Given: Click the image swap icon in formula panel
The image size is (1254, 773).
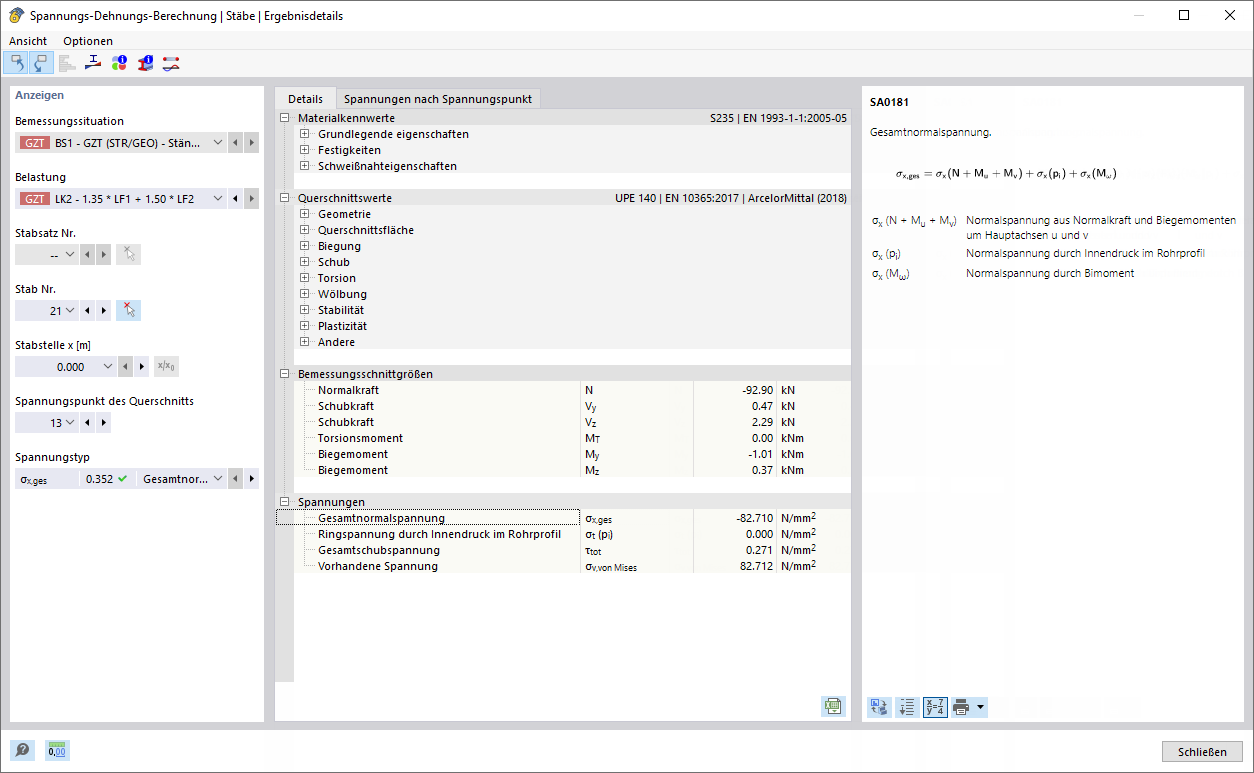Looking at the screenshot, I should coord(880,707).
